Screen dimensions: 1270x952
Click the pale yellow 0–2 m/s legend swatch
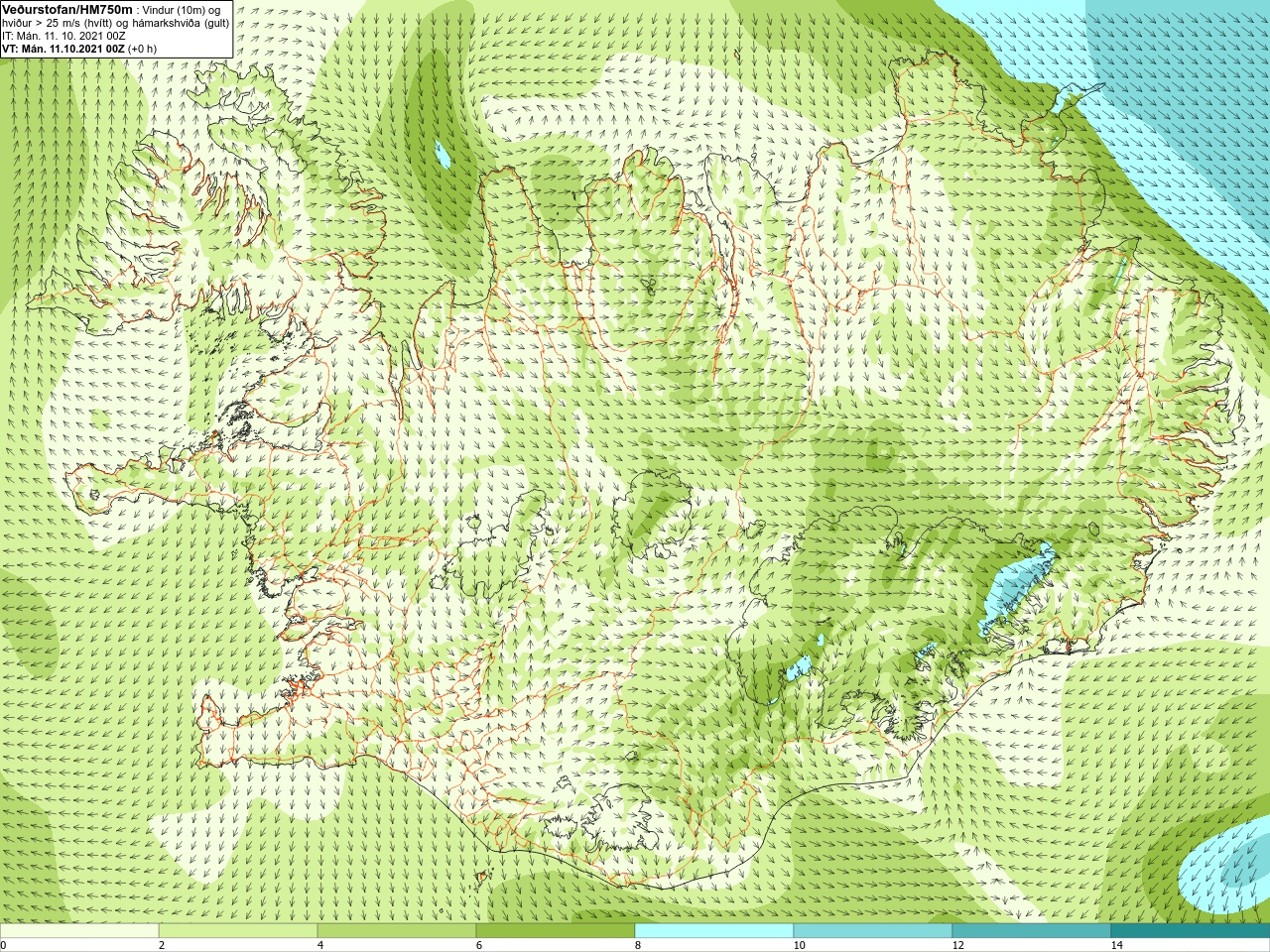click(x=79, y=931)
